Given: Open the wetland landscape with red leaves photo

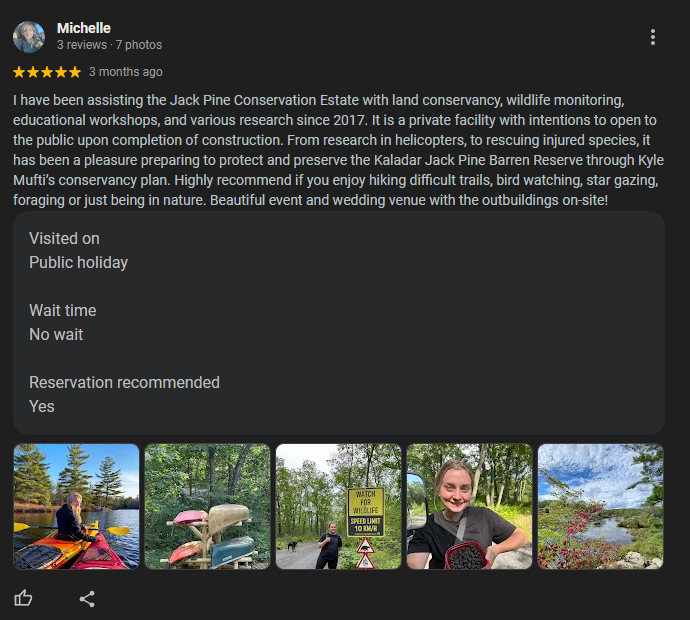Looking at the screenshot, I should 601,506.
